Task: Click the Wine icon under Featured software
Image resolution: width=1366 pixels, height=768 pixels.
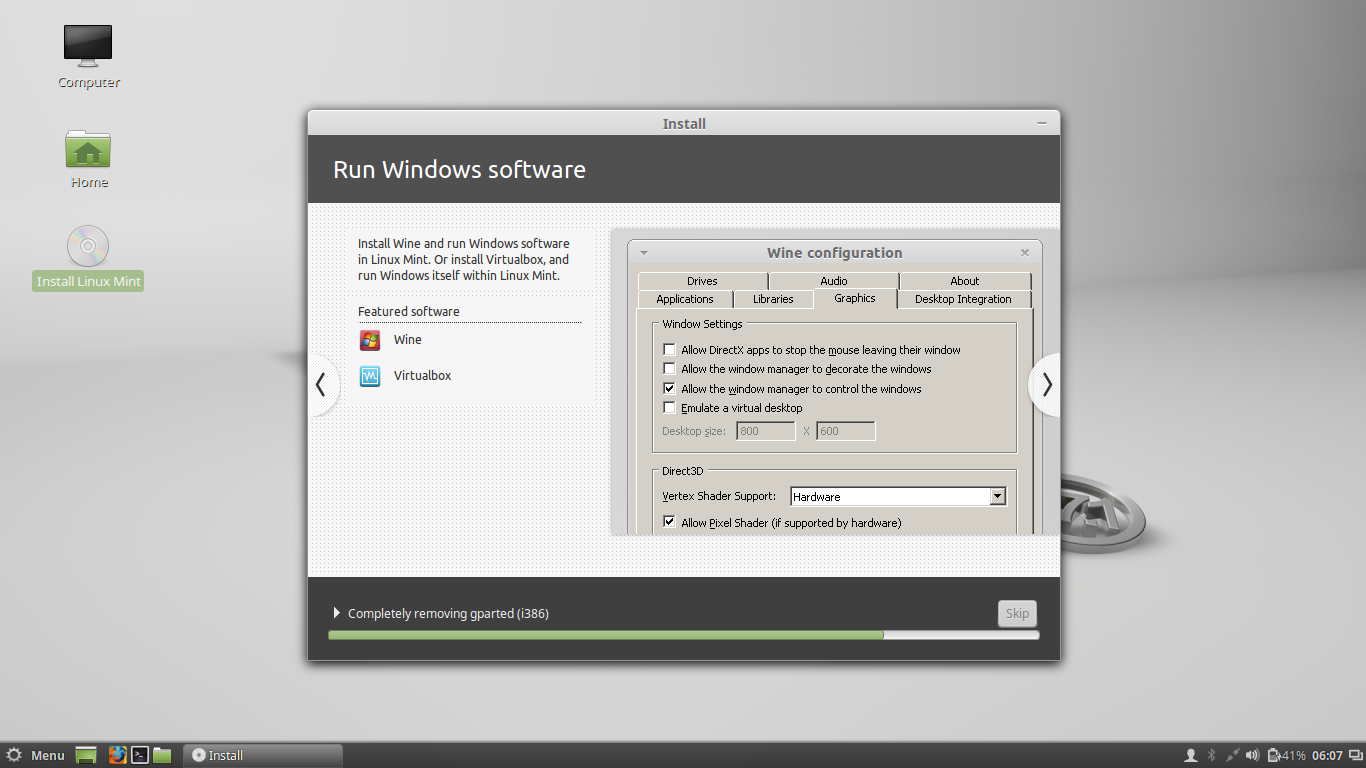Action: tap(370, 340)
